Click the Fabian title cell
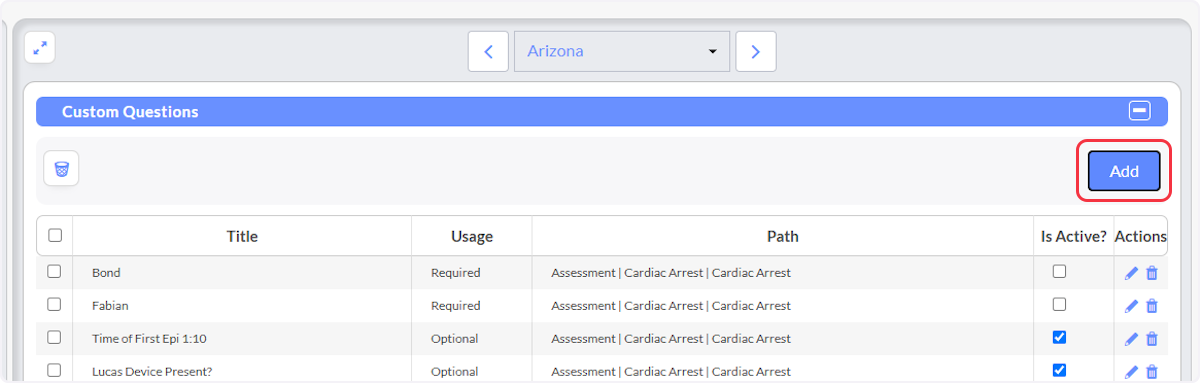The width and height of the screenshot is (1200, 383). (x=242, y=305)
